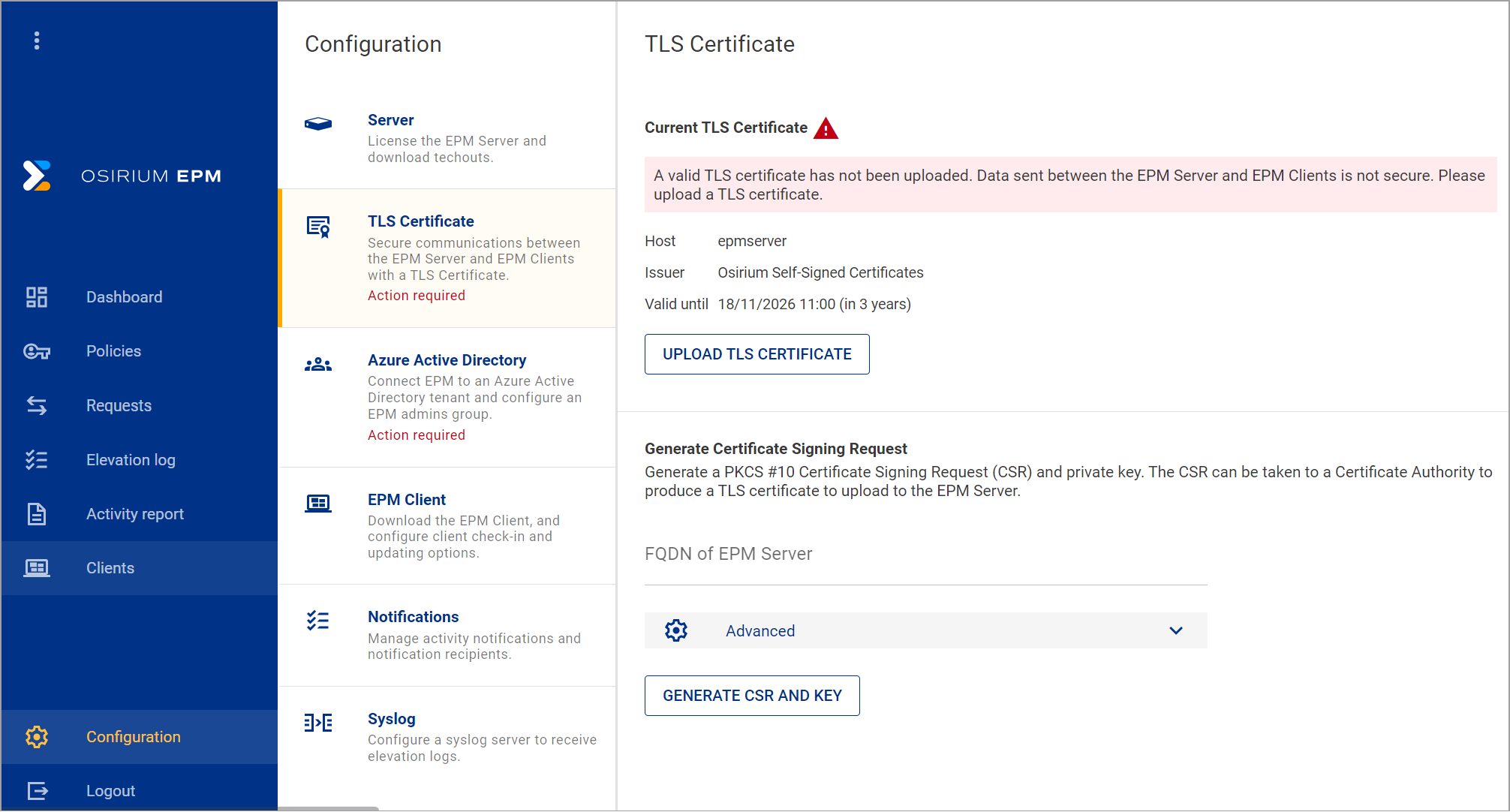The image size is (1510, 812).
Task: Click UPLOAD TLS CERTIFICATE button
Action: coord(756,354)
